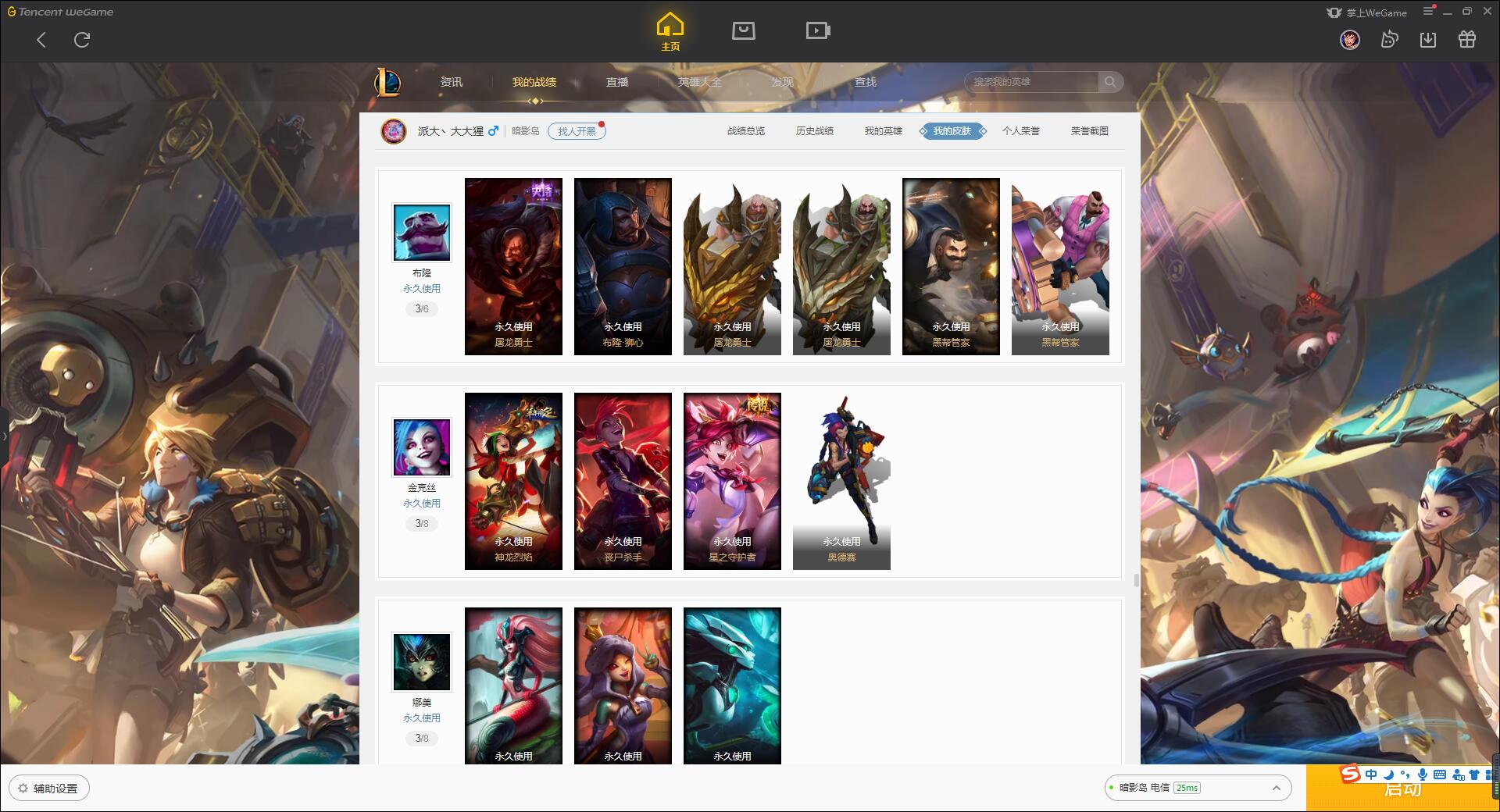Open the red 屠龙勇士 splash art skin

coord(513,266)
